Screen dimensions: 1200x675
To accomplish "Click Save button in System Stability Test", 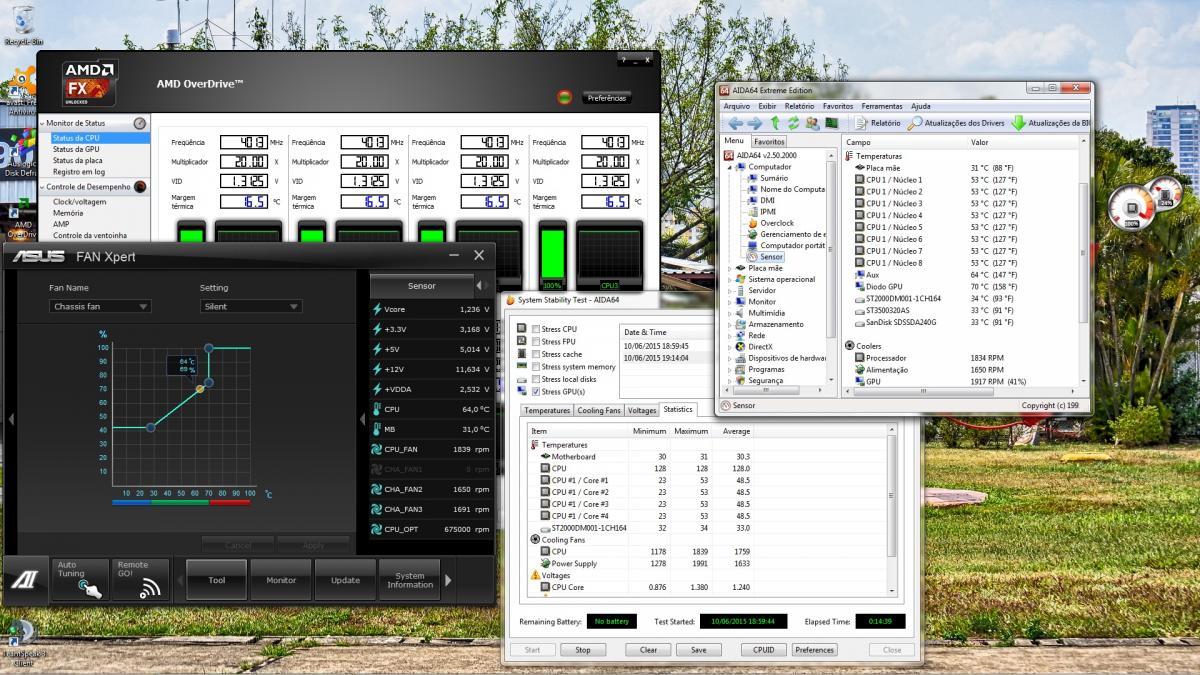I will [x=698, y=650].
